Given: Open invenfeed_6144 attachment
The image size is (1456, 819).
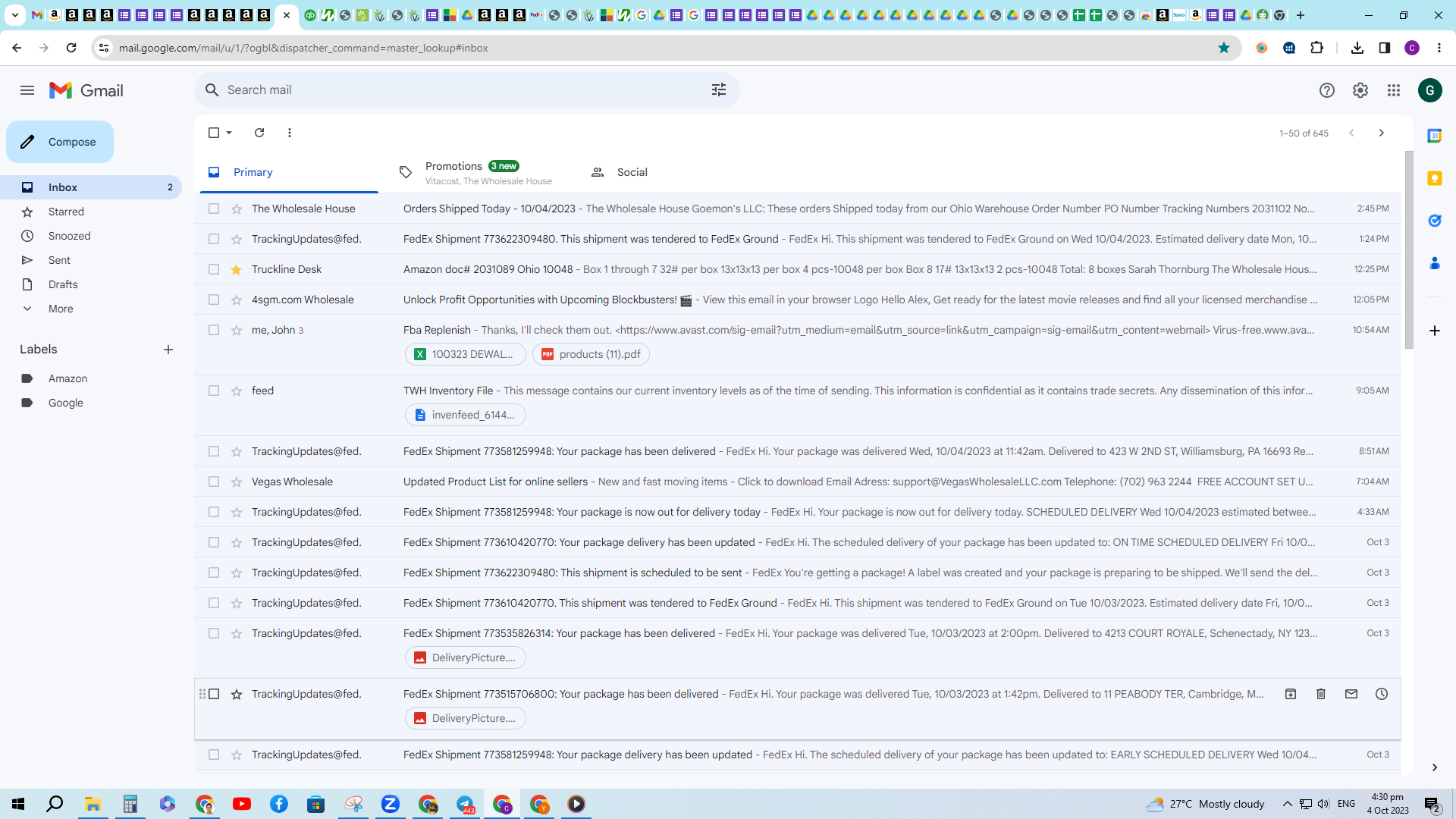Looking at the screenshot, I should point(465,415).
